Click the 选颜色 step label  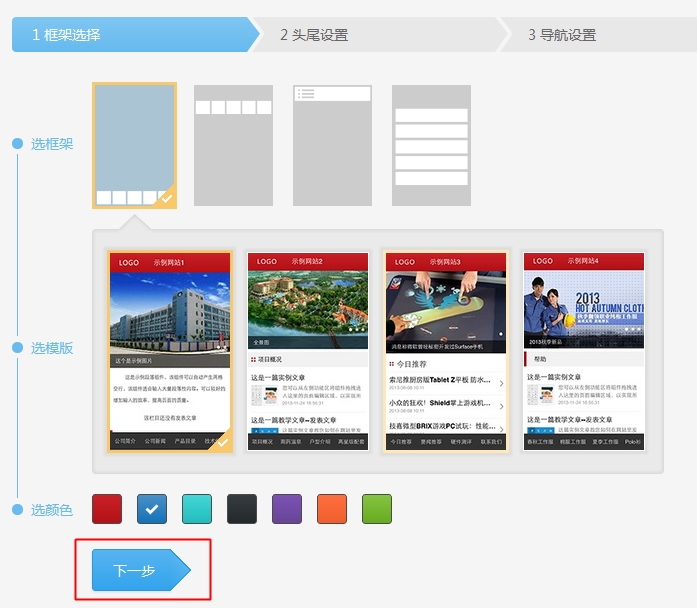(52, 510)
